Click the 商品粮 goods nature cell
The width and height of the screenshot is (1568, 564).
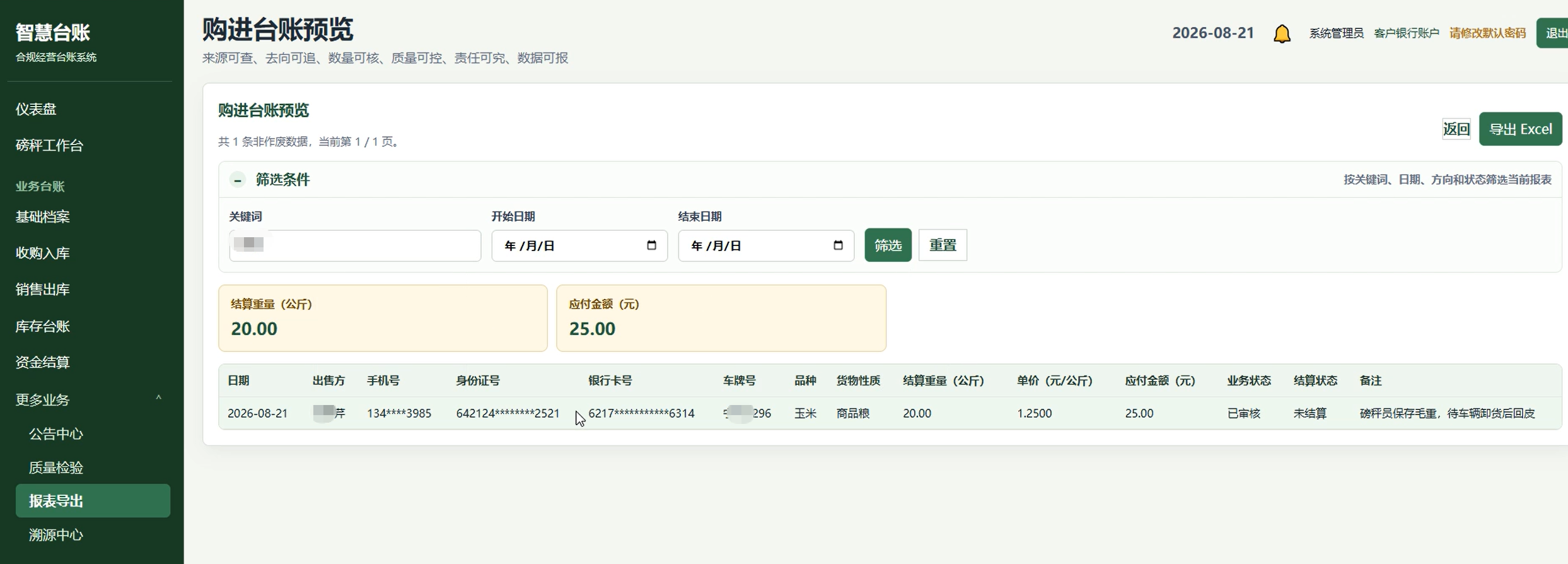[853, 413]
